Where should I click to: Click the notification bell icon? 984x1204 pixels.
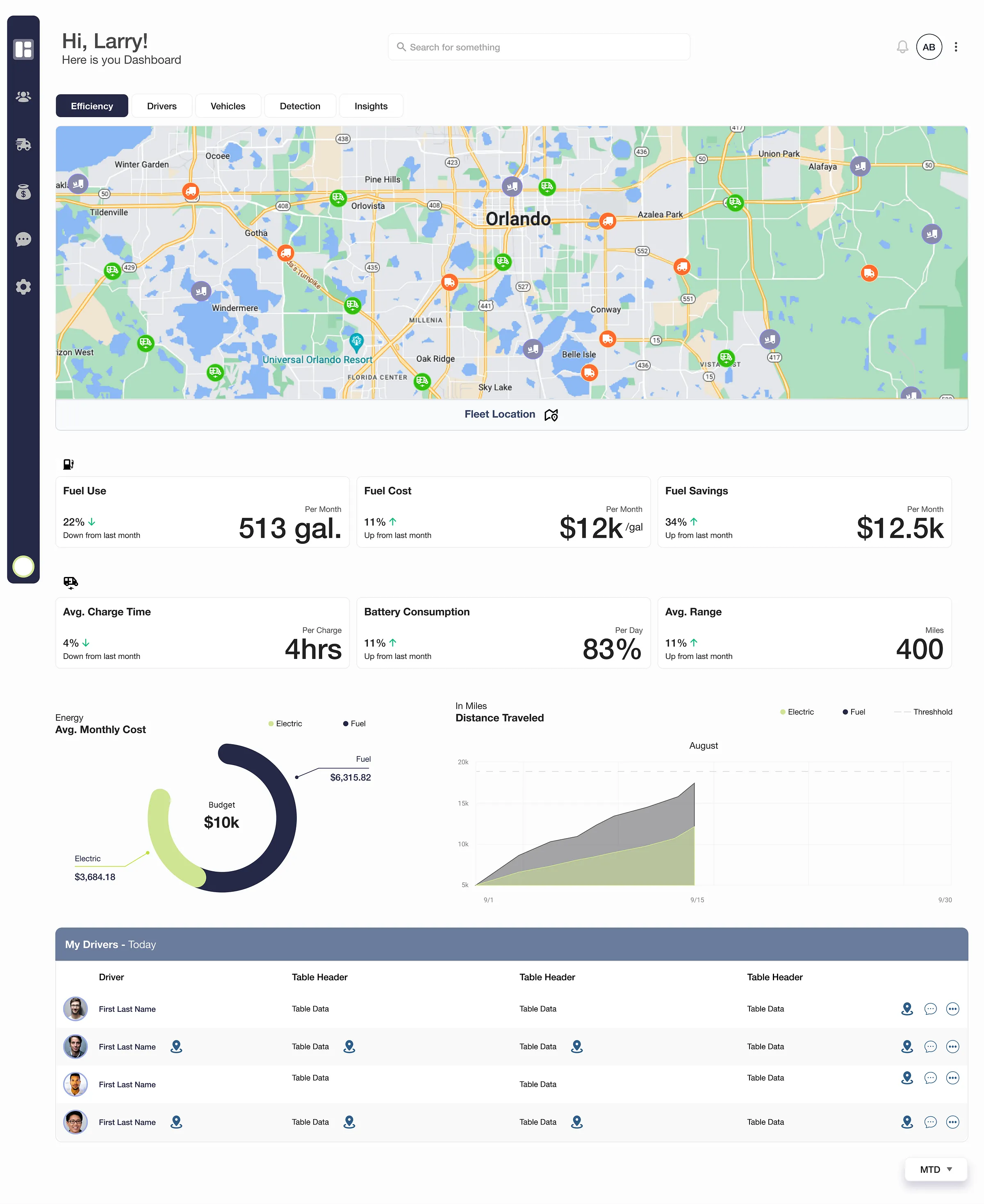point(902,47)
